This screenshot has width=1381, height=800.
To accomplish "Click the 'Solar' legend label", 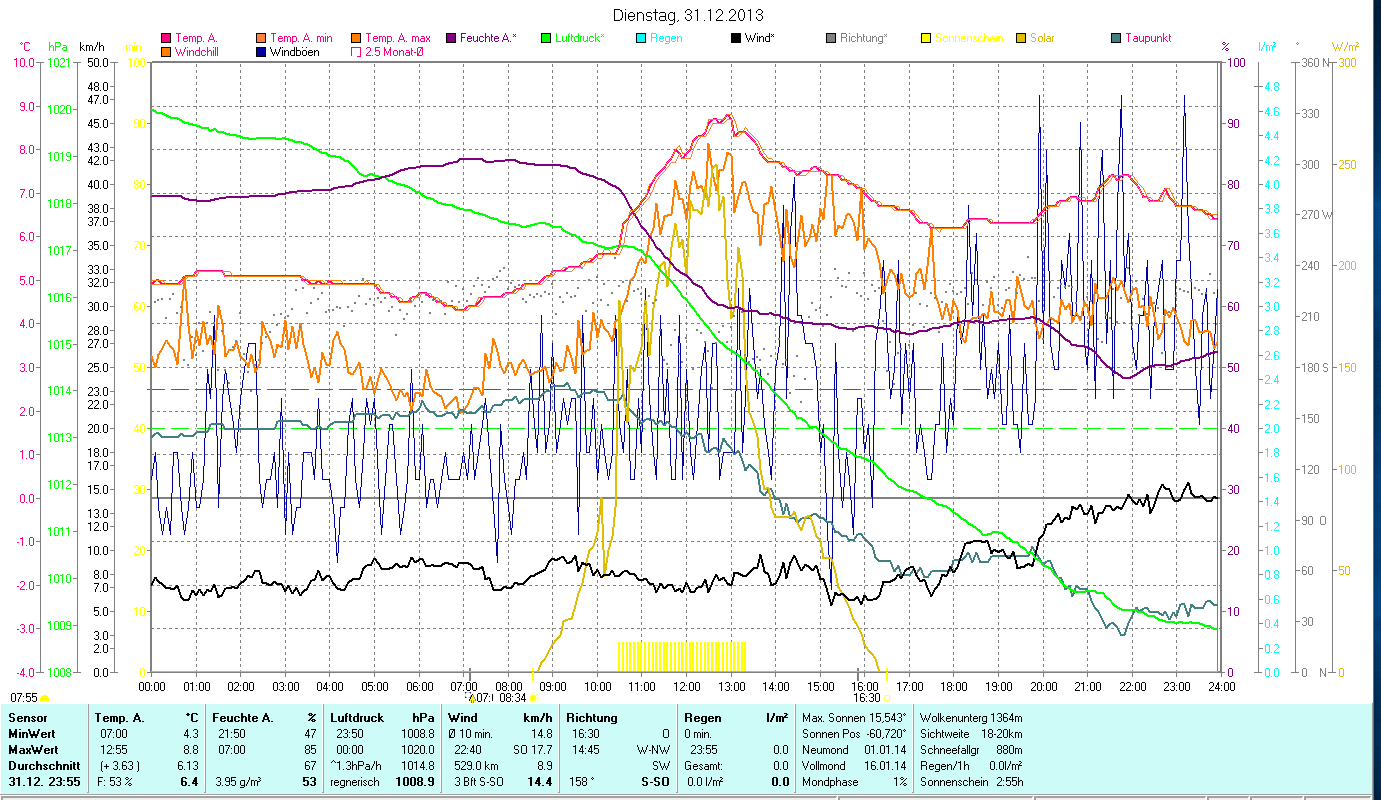I will point(1042,39).
